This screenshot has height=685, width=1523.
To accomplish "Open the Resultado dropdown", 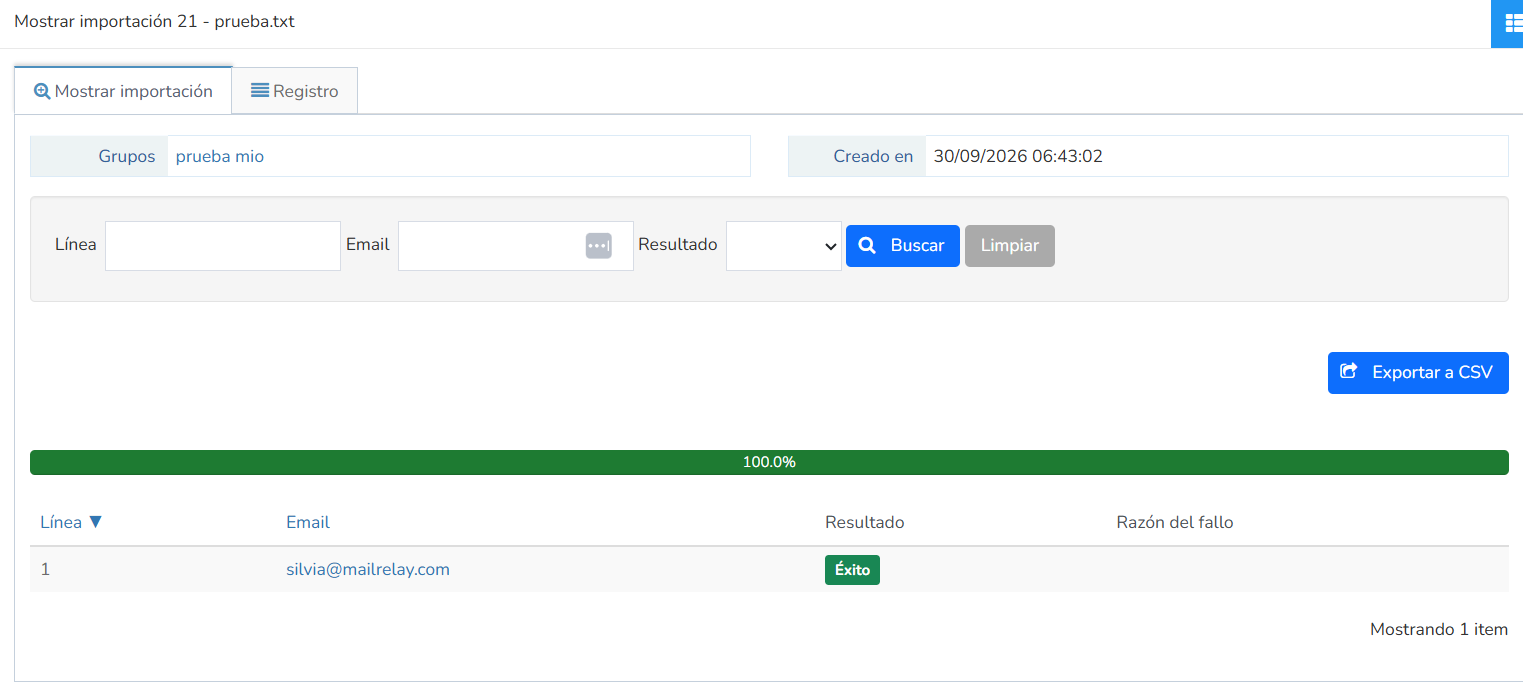I will click(x=784, y=246).
